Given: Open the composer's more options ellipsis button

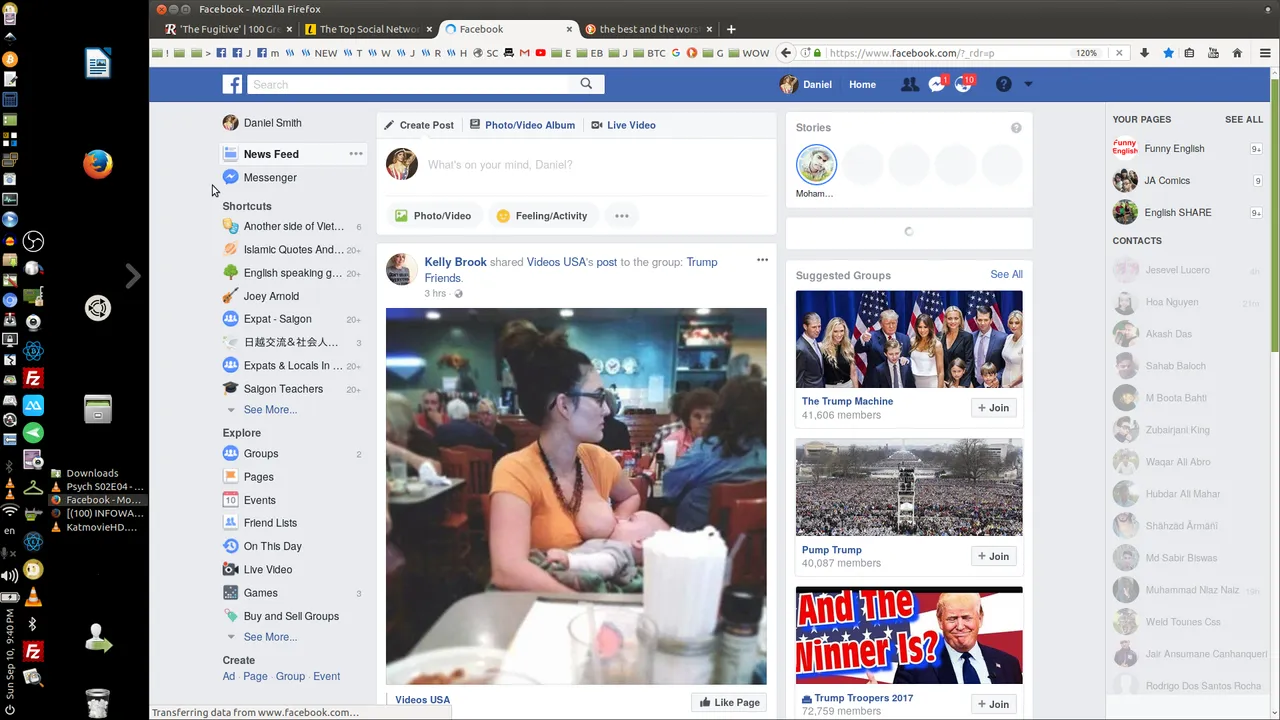Looking at the screenshot, I should [622, 216].
